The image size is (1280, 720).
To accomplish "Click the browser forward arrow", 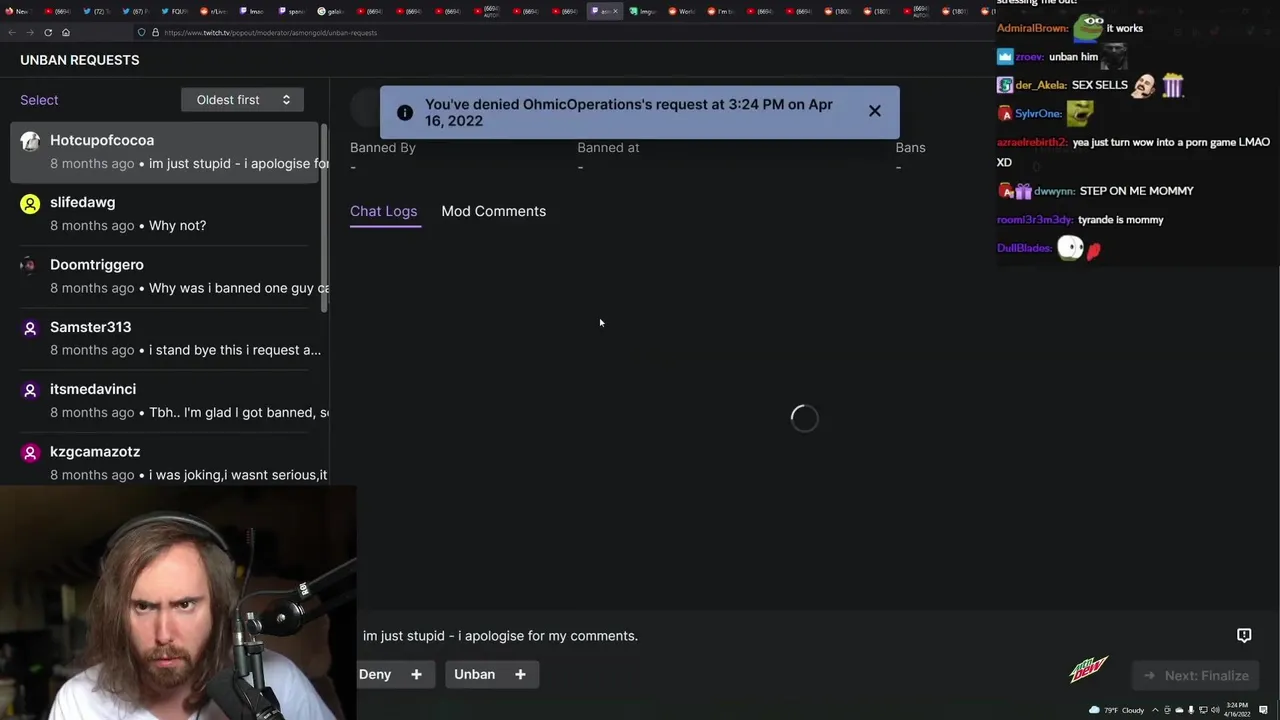I will tap(30, 32).
